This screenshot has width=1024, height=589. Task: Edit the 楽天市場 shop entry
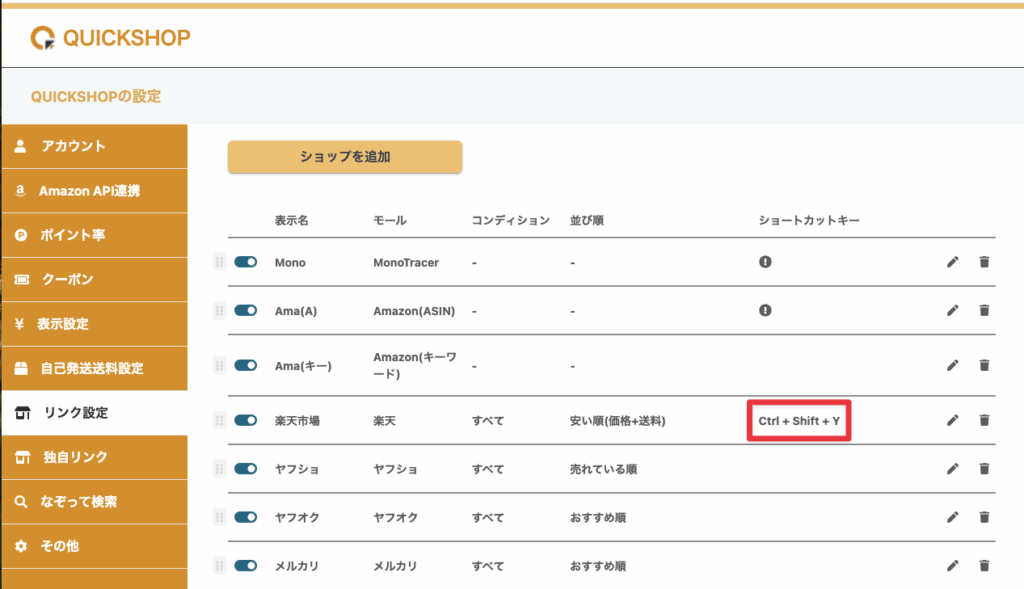click(x=952, y=421)
